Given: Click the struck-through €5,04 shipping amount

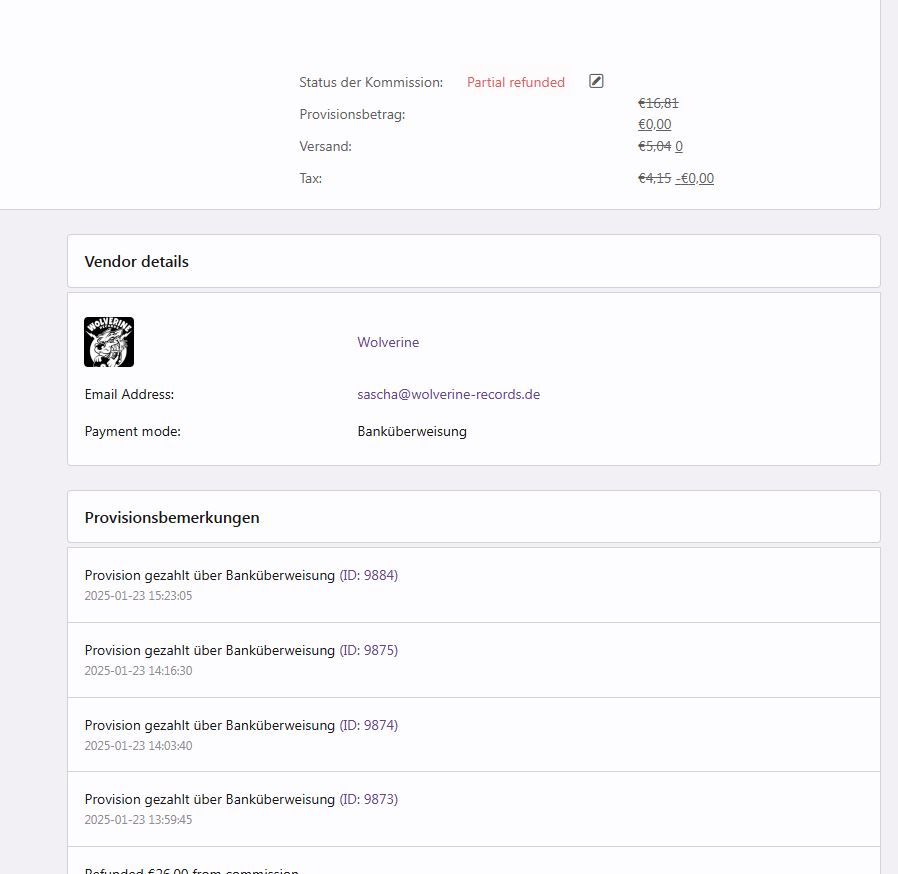Looking at the screenshot, I should (x=654, y=146).
